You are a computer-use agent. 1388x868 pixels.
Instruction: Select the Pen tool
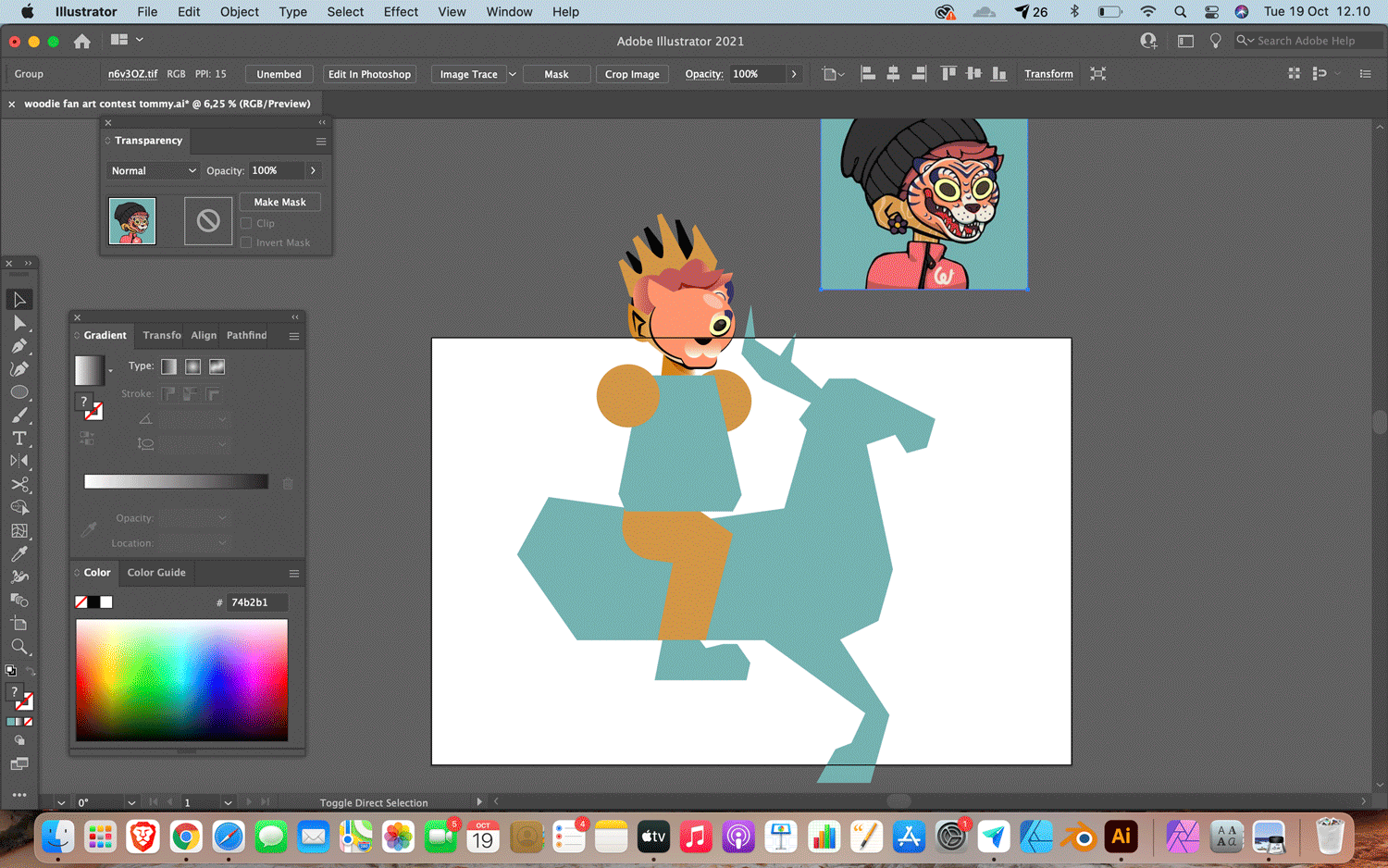tap(19, 346)
